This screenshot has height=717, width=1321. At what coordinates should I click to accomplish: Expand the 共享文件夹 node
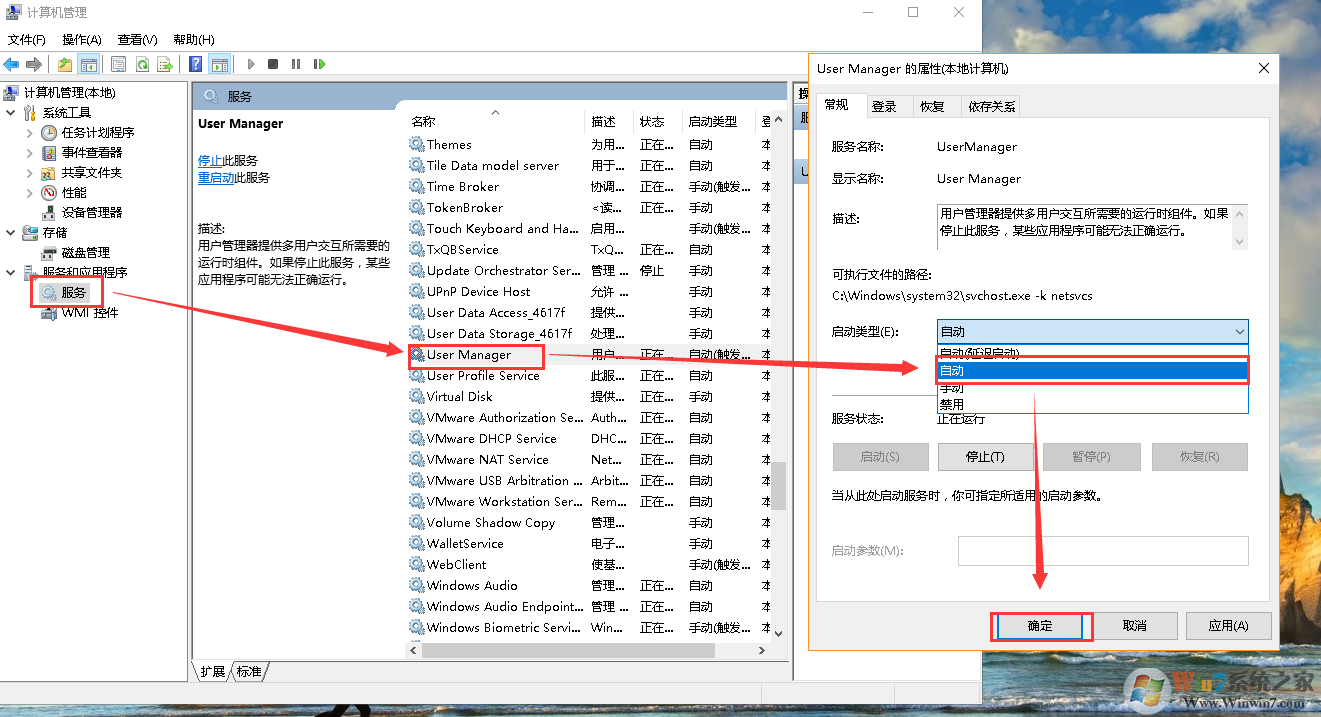30,173
